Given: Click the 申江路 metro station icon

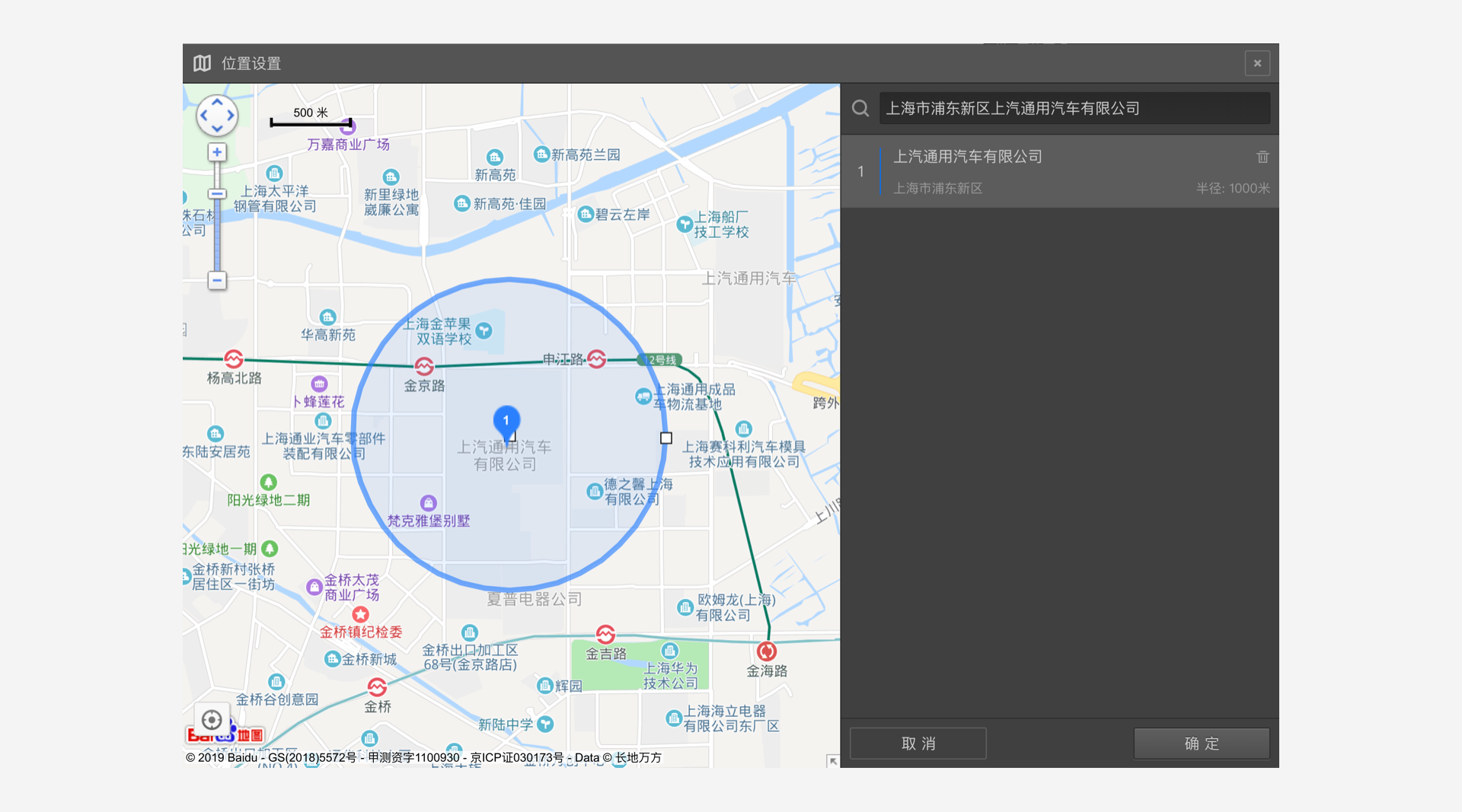Looking at the screenshot, I should pos(597,358).
